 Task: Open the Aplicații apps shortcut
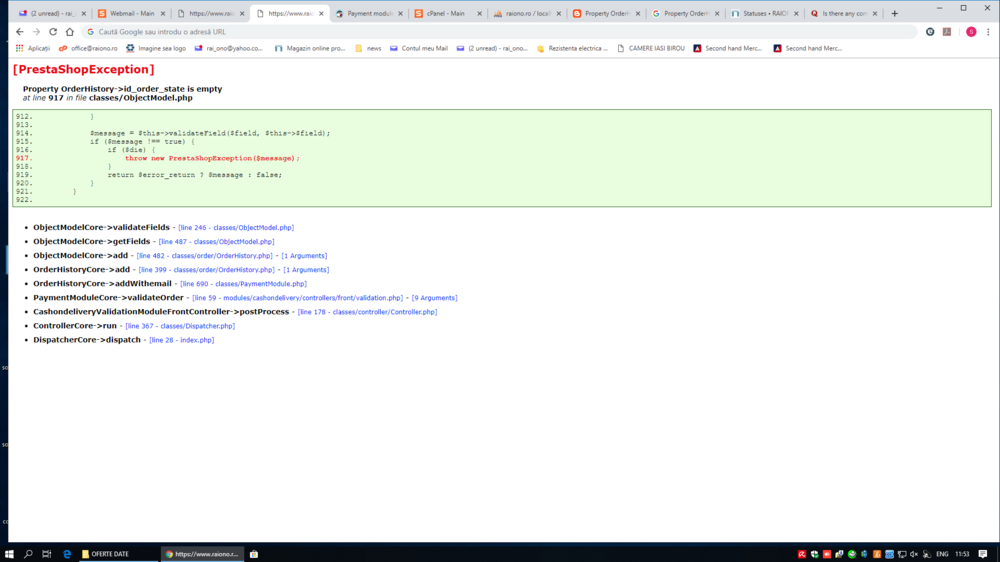click(x=33, y=48)
